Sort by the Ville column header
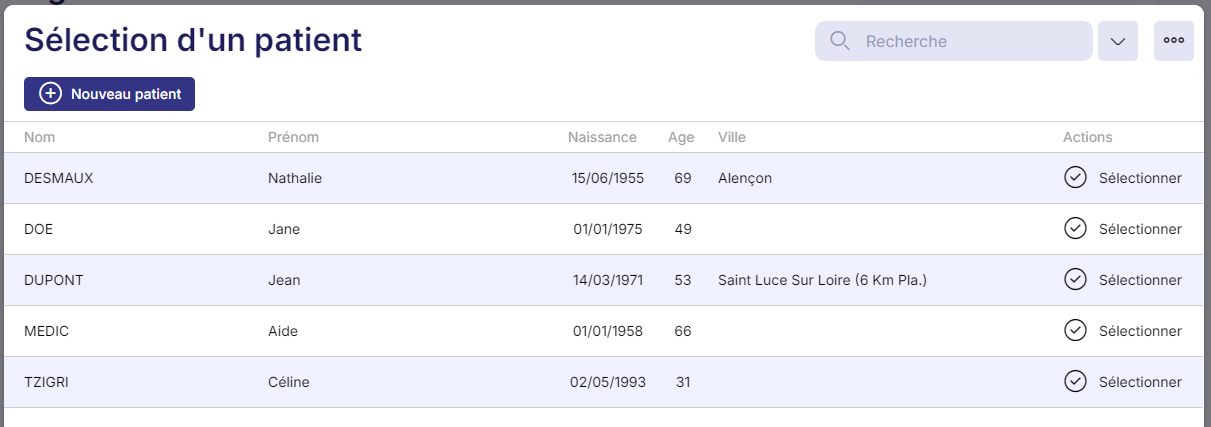This screenshot has width=1211, height=427. click(732, 137)
